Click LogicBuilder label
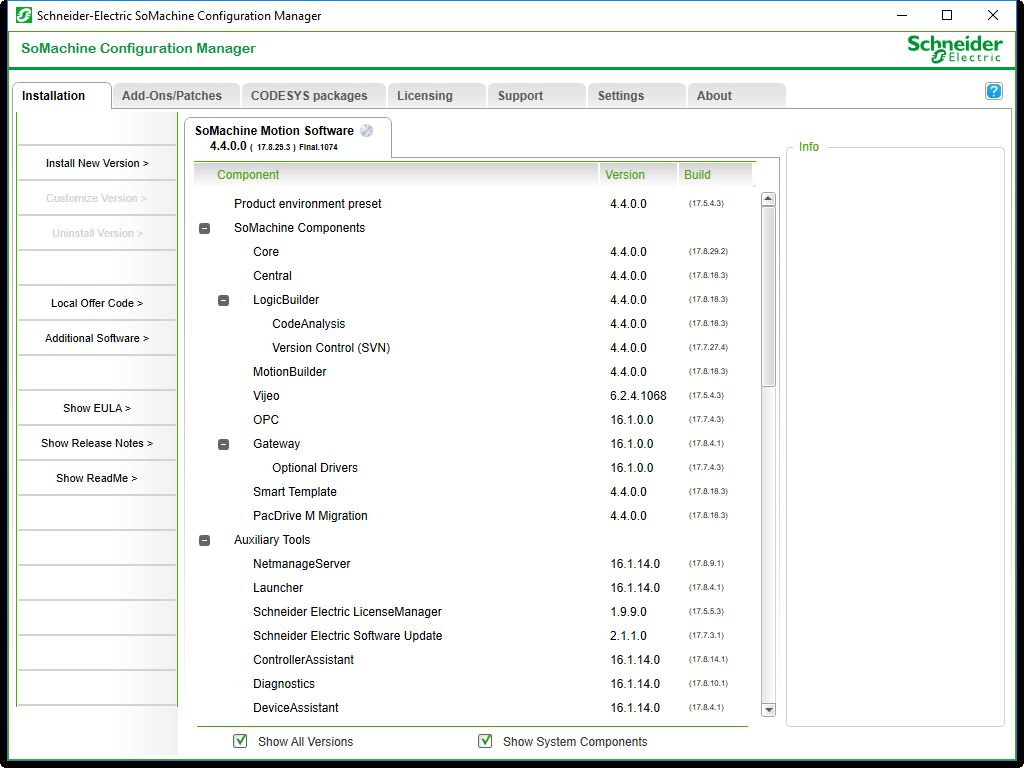Image resolution: width=1024 pixels, height=768 pixels. point(286,300)
